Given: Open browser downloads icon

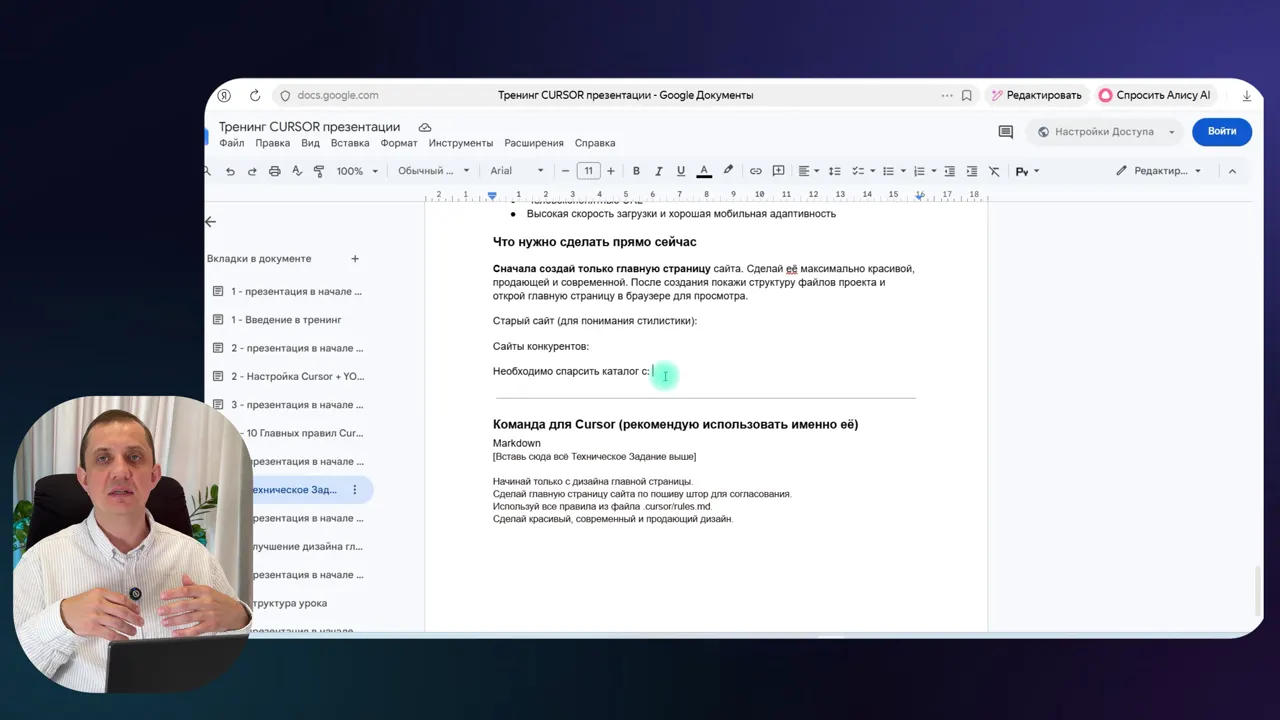Looking at the screenshot, I should point(1247,96).
